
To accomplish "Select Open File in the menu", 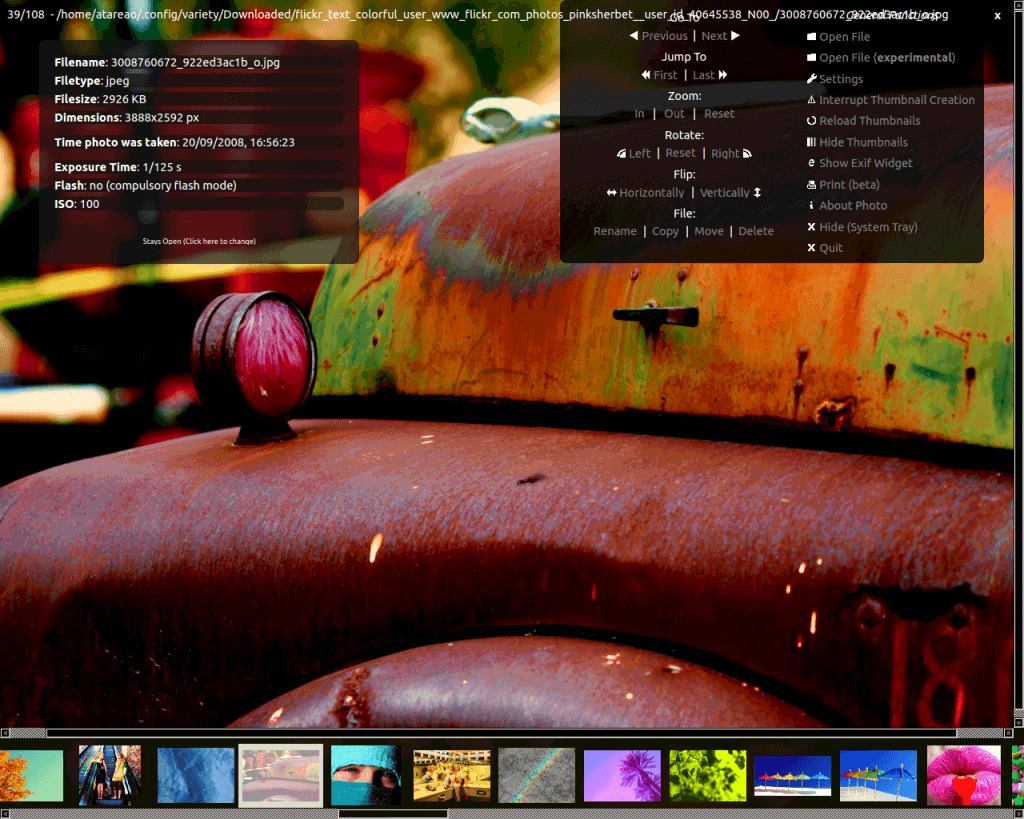I will click(844, 37).
